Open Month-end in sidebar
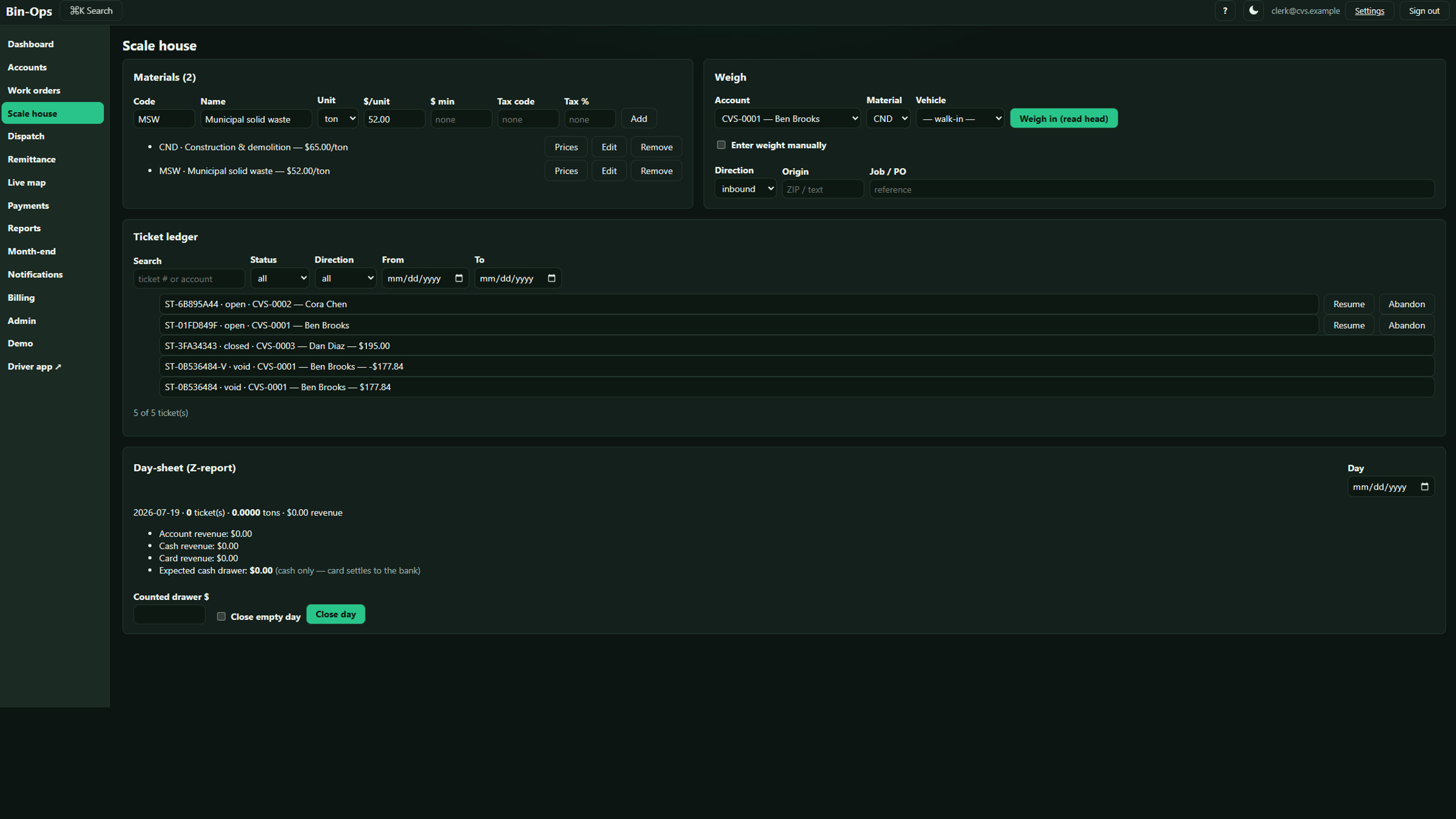The height and width of the screenshot is (819, 1456). coord(53,251)
